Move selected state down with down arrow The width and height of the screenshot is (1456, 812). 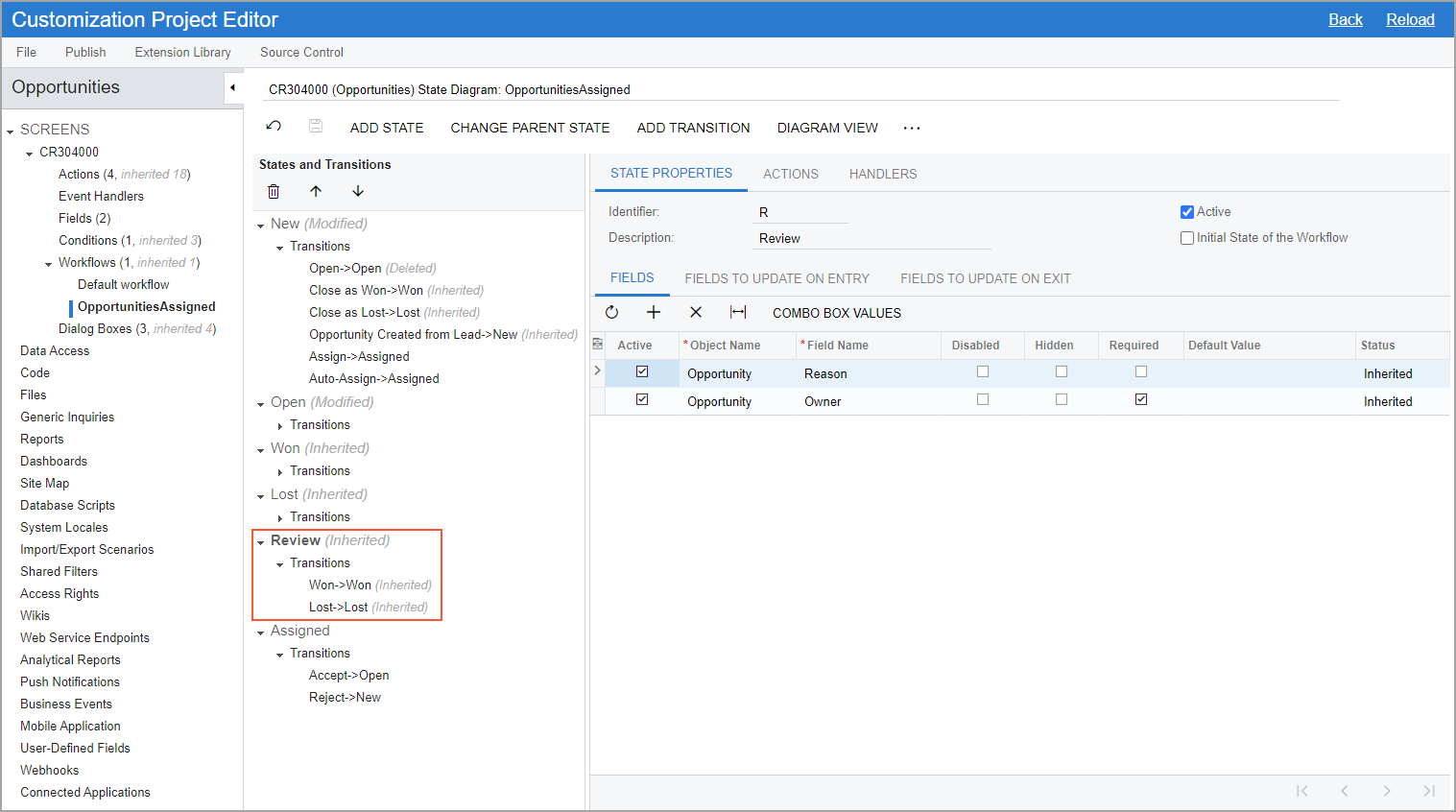tap(358, 191)
